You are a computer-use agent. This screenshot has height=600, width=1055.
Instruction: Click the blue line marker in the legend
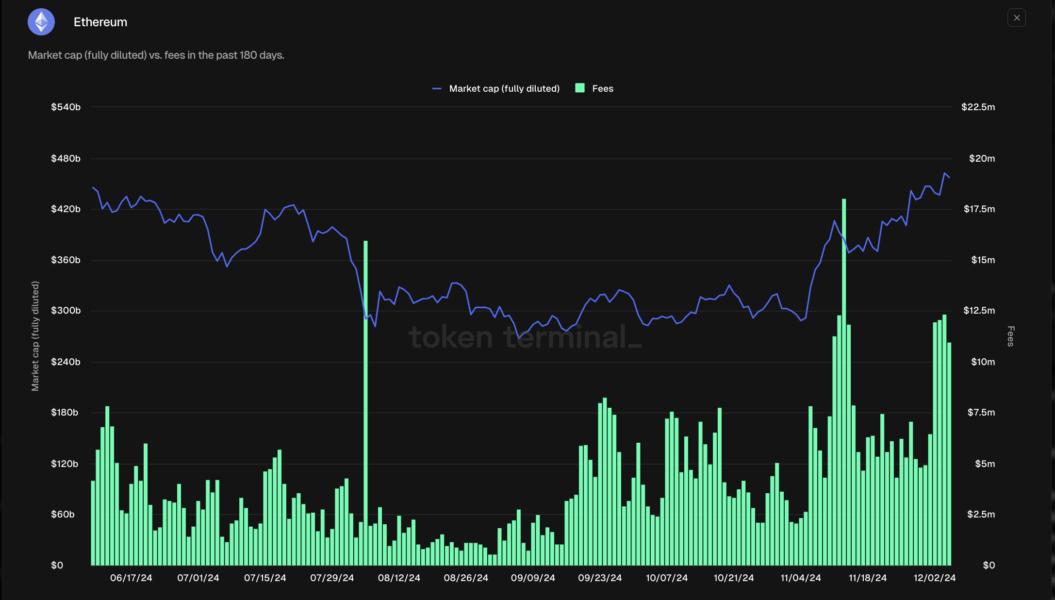[x=437, y=89]
